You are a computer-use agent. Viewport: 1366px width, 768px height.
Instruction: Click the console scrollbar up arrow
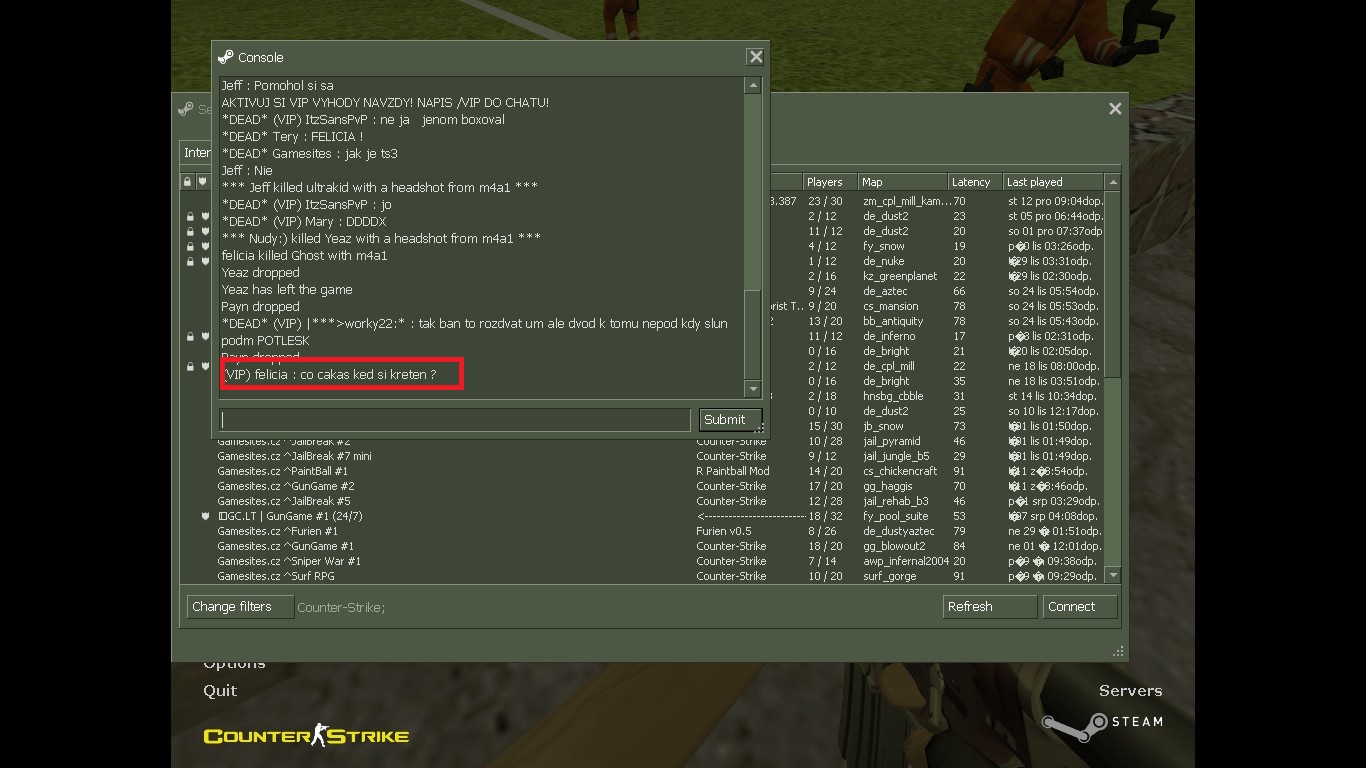(x=753, y=86)
